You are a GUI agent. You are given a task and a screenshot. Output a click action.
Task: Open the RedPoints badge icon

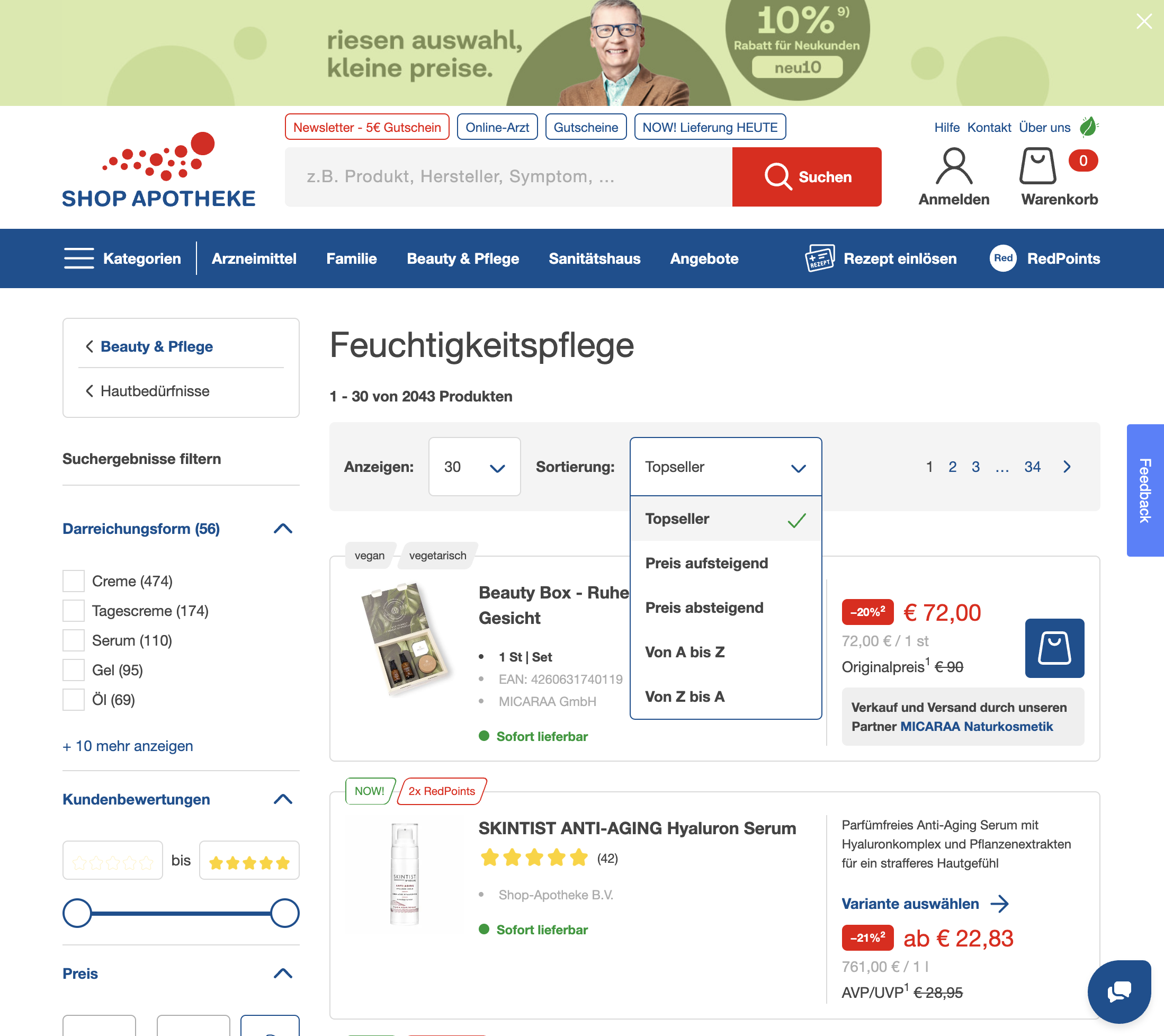tap(1003, 258)
